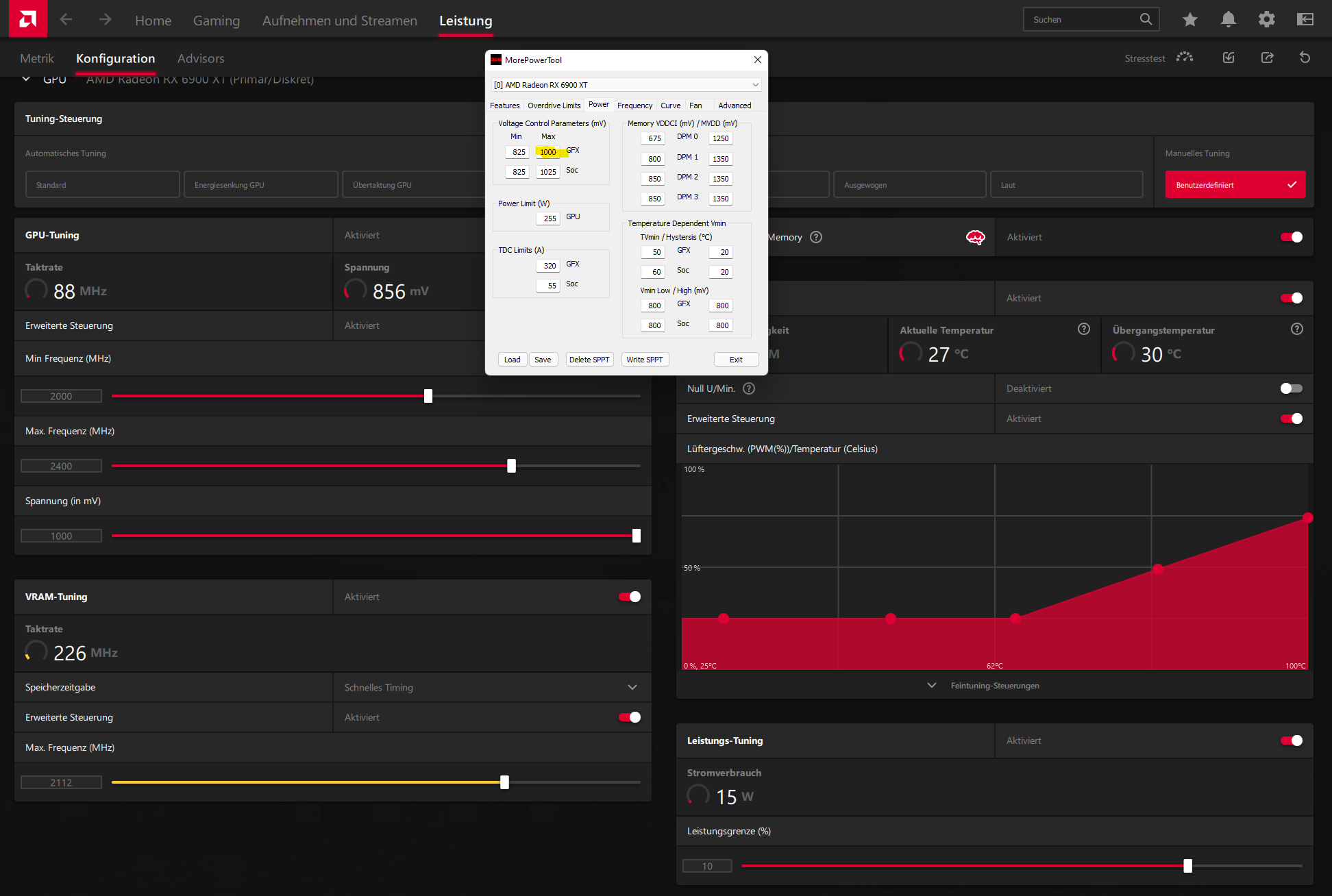Open notifications bell icon
Viewport: 1332px width, 896px height.
click(1229, 20)
